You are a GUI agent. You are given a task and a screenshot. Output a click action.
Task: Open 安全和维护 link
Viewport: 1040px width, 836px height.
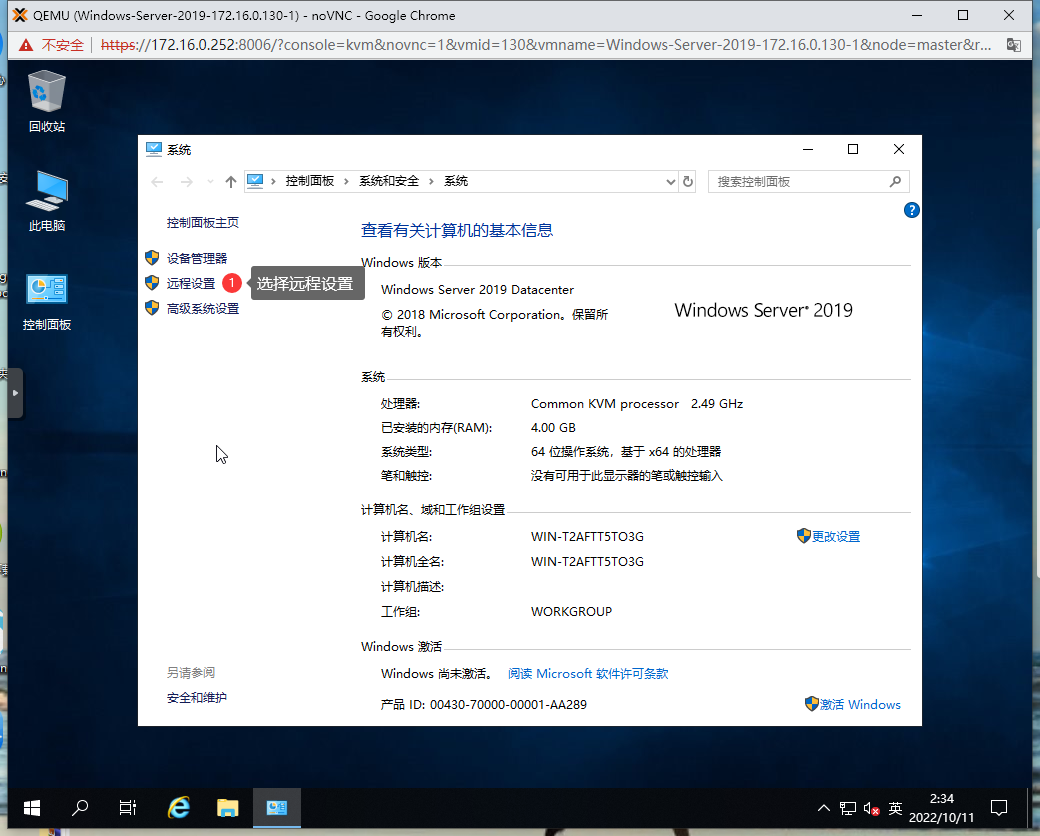[x=196, y=697]
